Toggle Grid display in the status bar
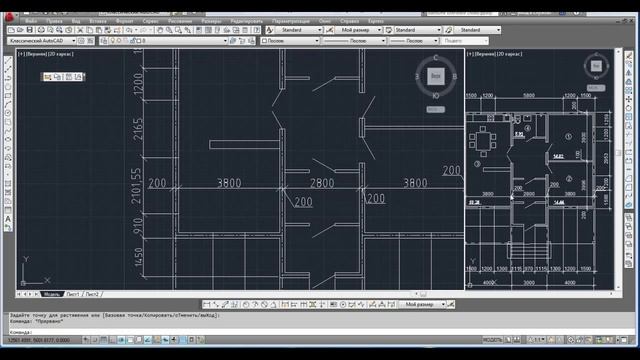The width and height of the screenshot is (640, 360). click(104, 340)
